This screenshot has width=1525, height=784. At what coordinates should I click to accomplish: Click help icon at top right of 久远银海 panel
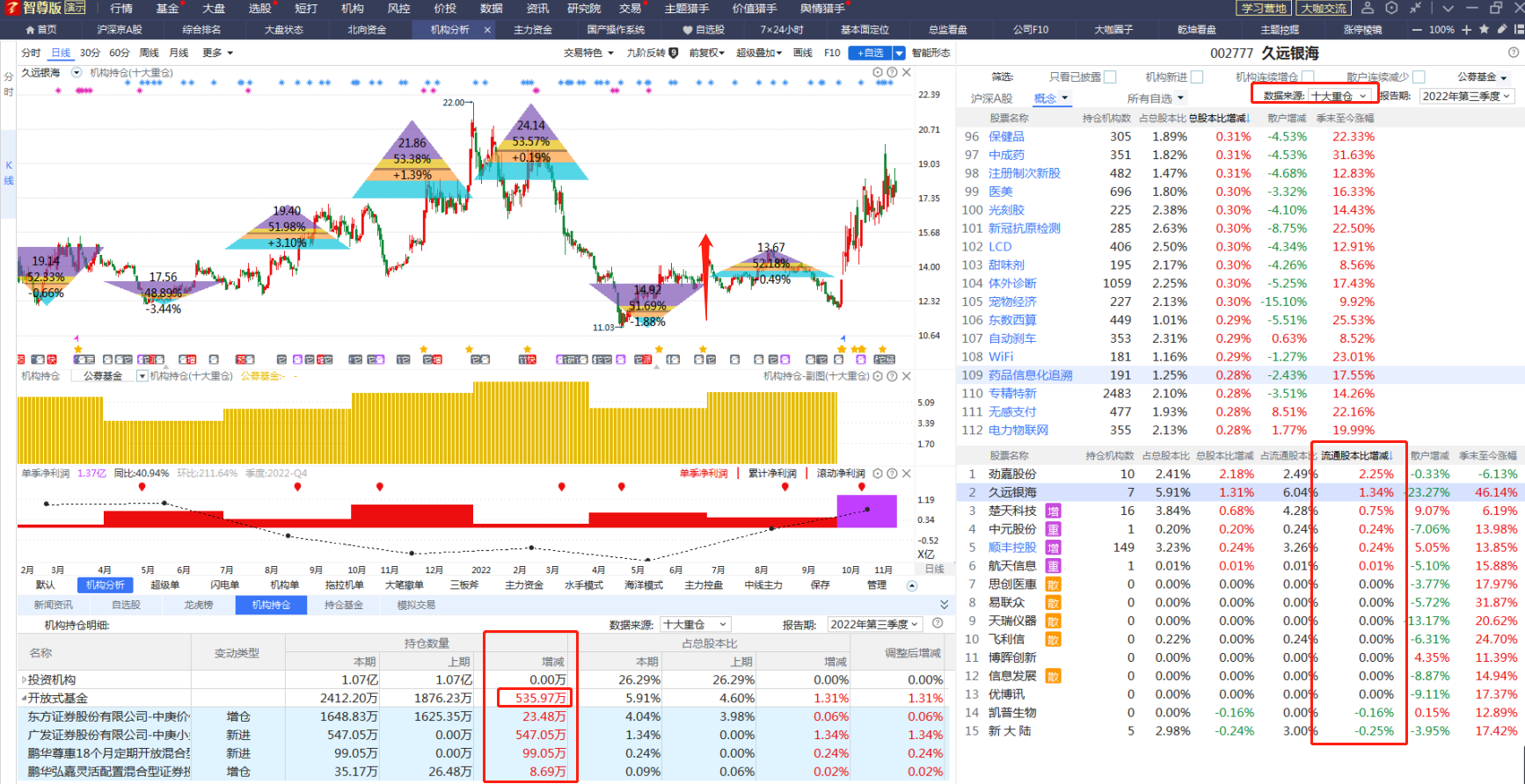click(x=1514, y=53)
